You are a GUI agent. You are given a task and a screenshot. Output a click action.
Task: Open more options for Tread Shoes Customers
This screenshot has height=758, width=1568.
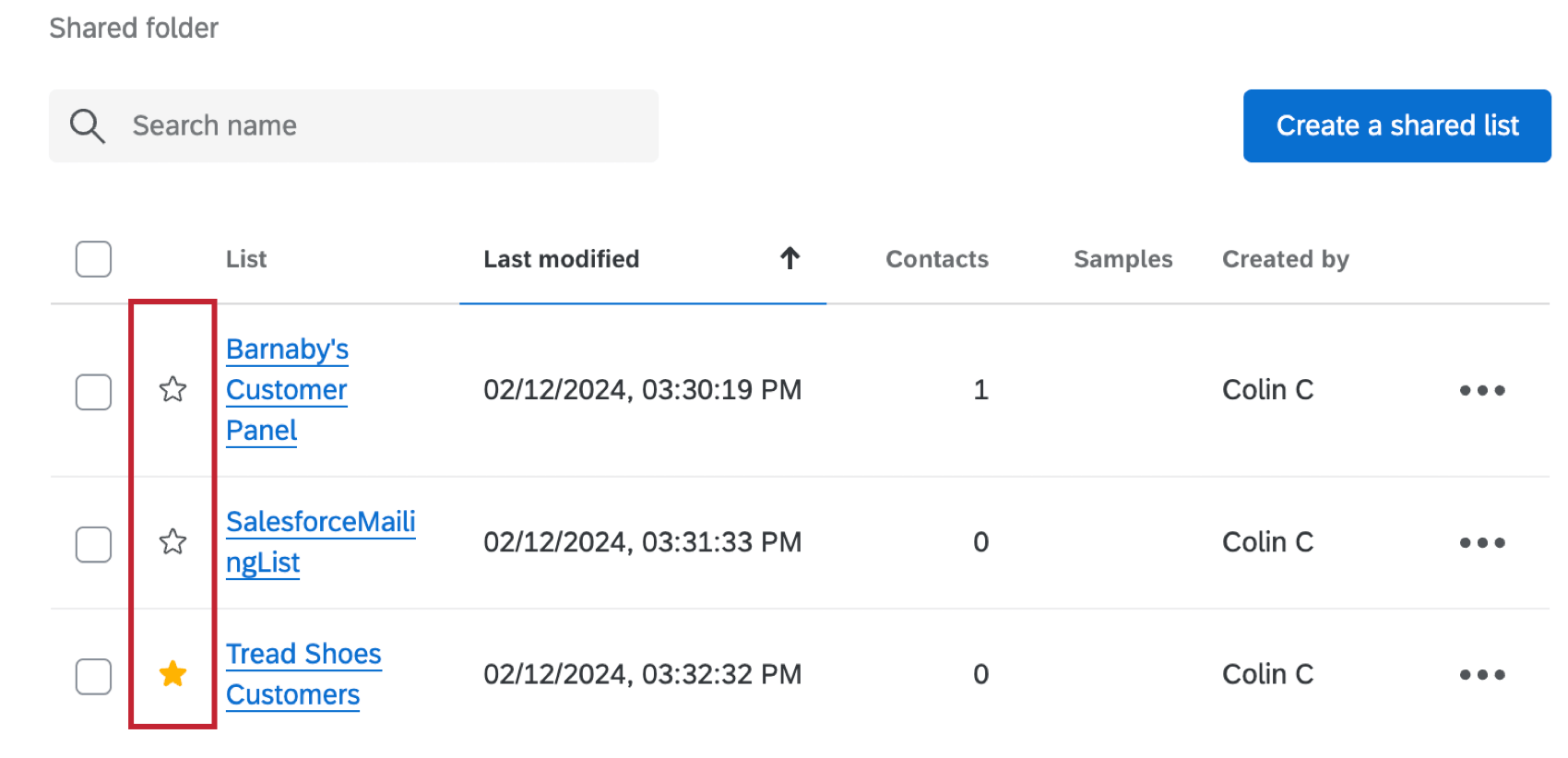[x=1481, y=675]
